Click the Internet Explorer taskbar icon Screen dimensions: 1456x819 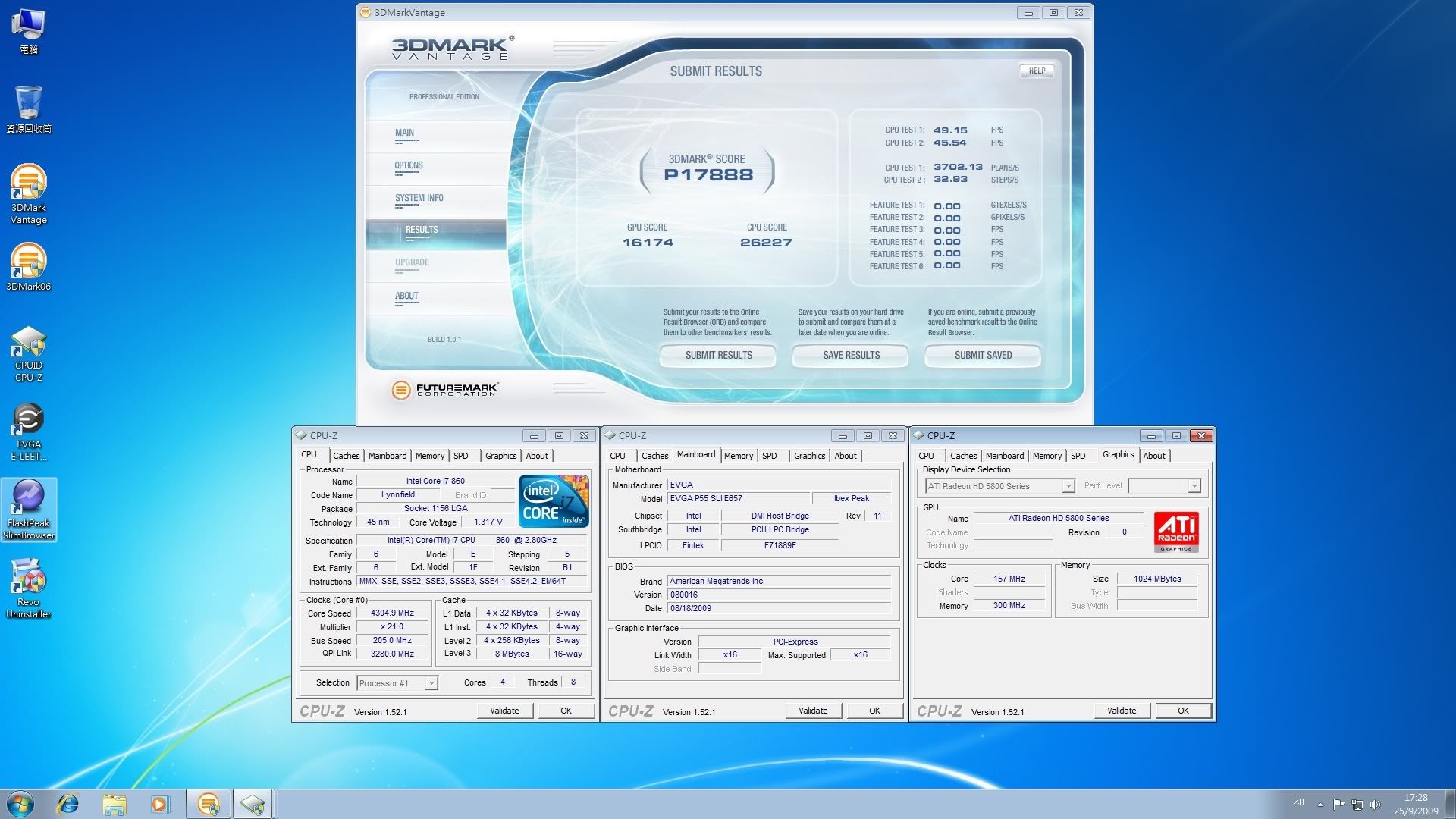coord(68,804)
